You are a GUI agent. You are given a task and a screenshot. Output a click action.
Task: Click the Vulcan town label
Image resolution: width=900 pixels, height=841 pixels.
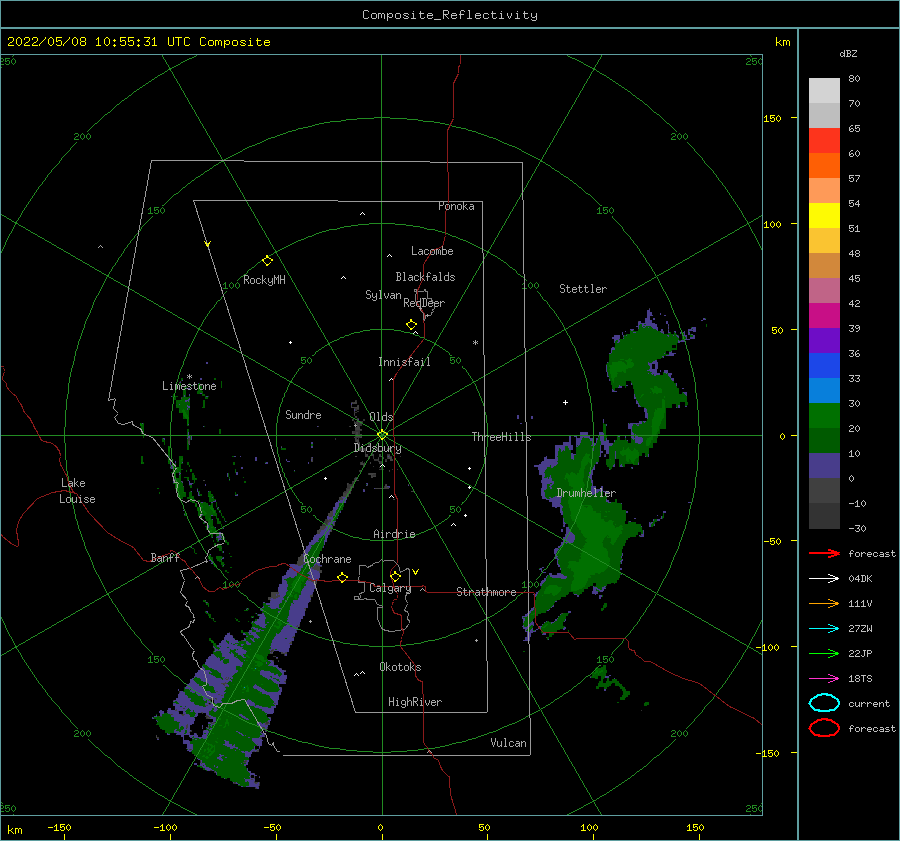coord(509,743)
